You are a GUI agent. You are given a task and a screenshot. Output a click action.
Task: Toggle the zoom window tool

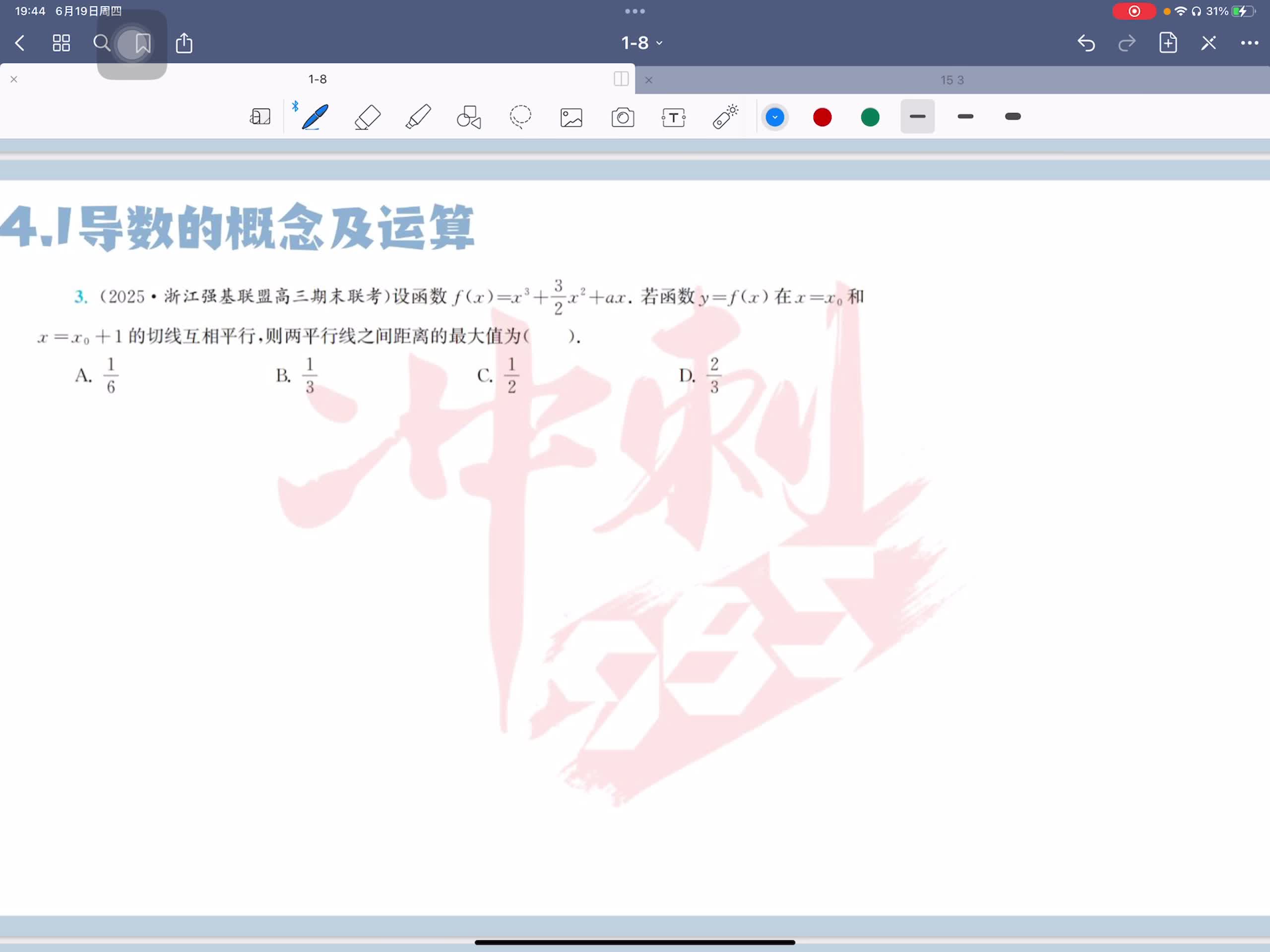coord(260,117)
